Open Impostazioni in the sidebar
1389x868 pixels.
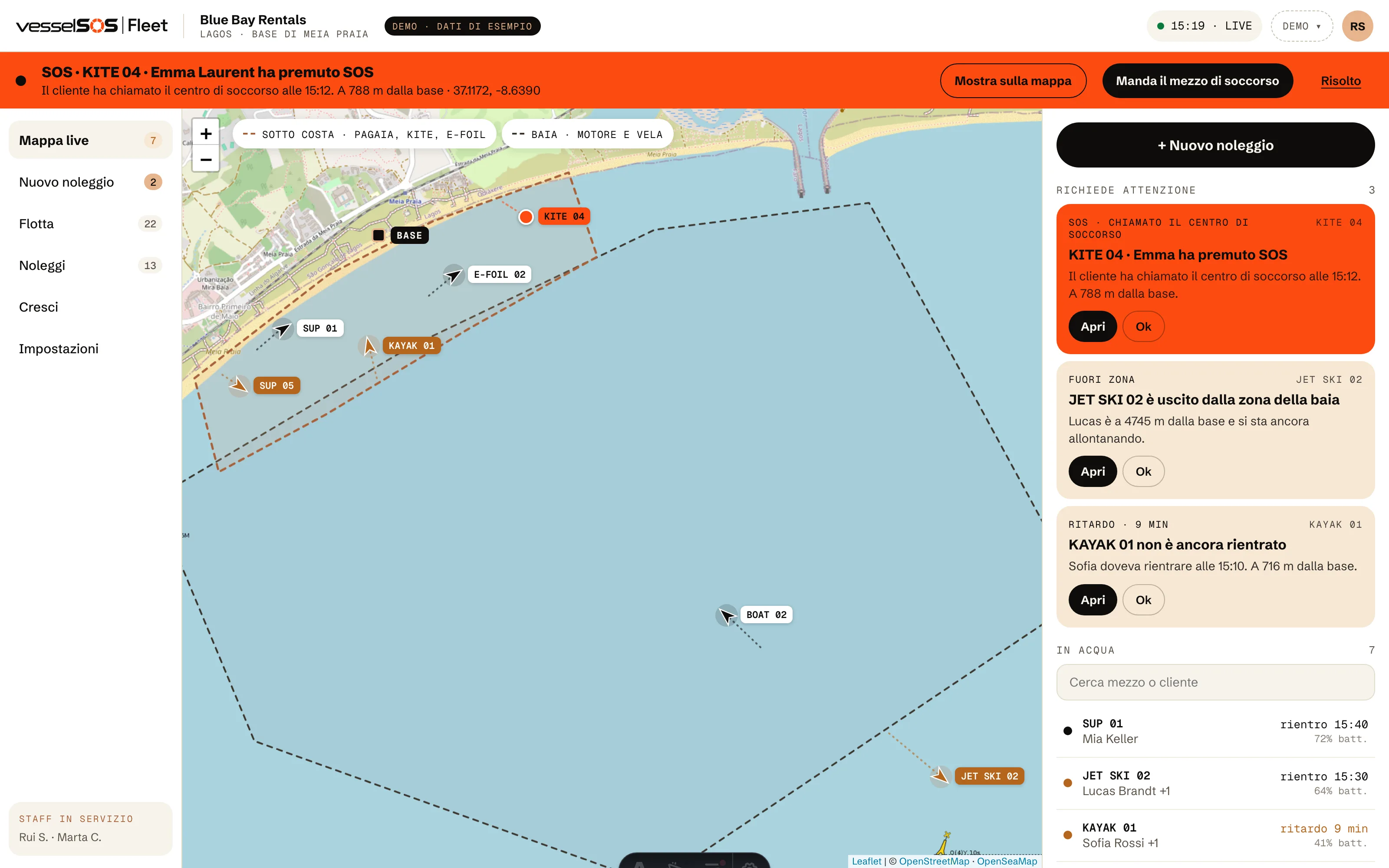click(91, 349)
